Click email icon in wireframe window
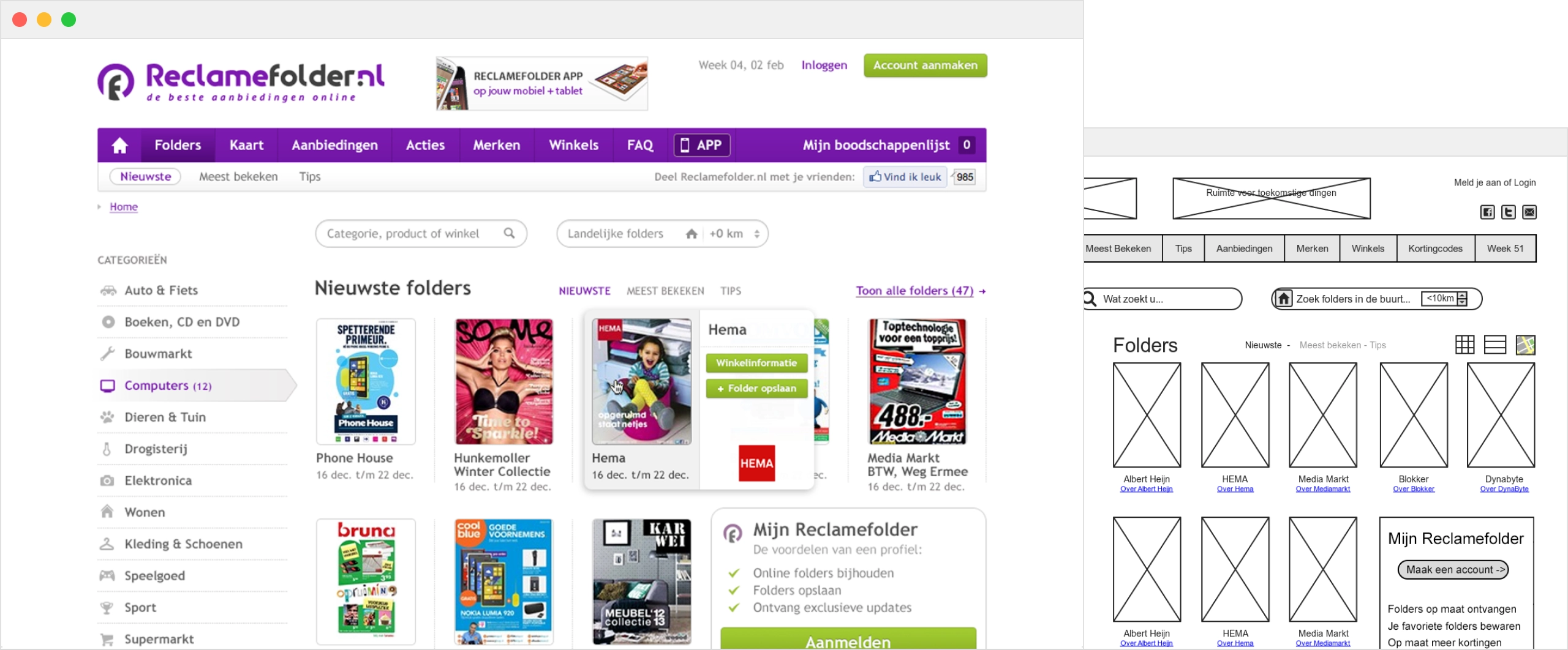This screenshot has width=1568, height=650. 1529,212
